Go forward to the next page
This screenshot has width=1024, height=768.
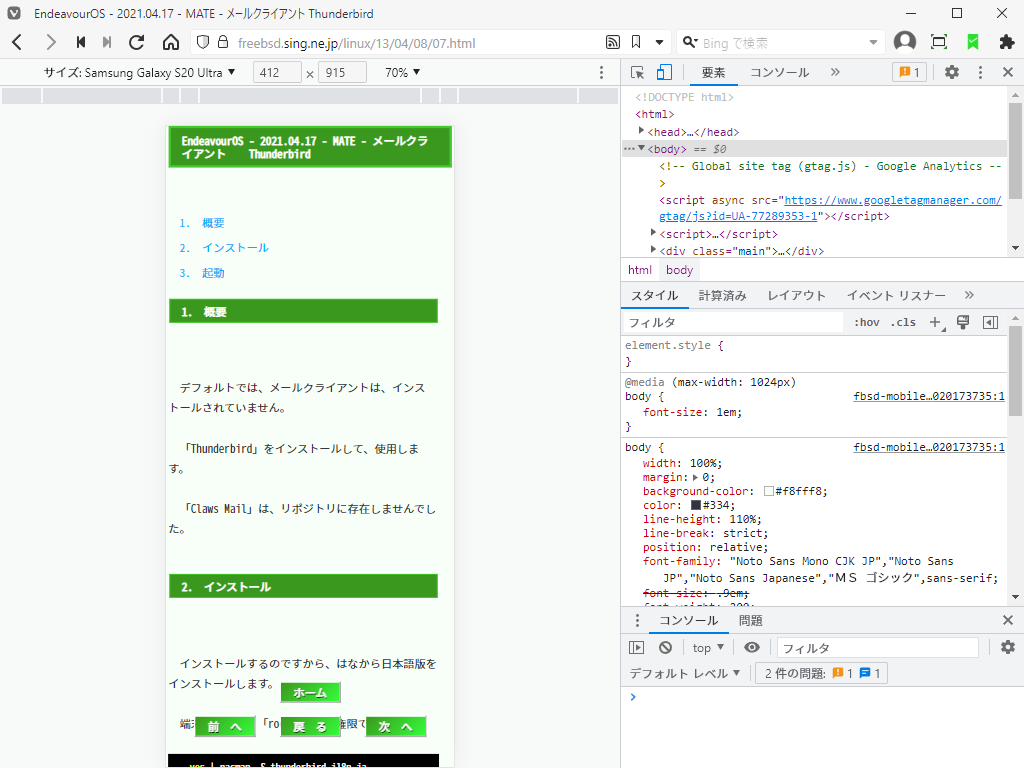click(50, 43)
